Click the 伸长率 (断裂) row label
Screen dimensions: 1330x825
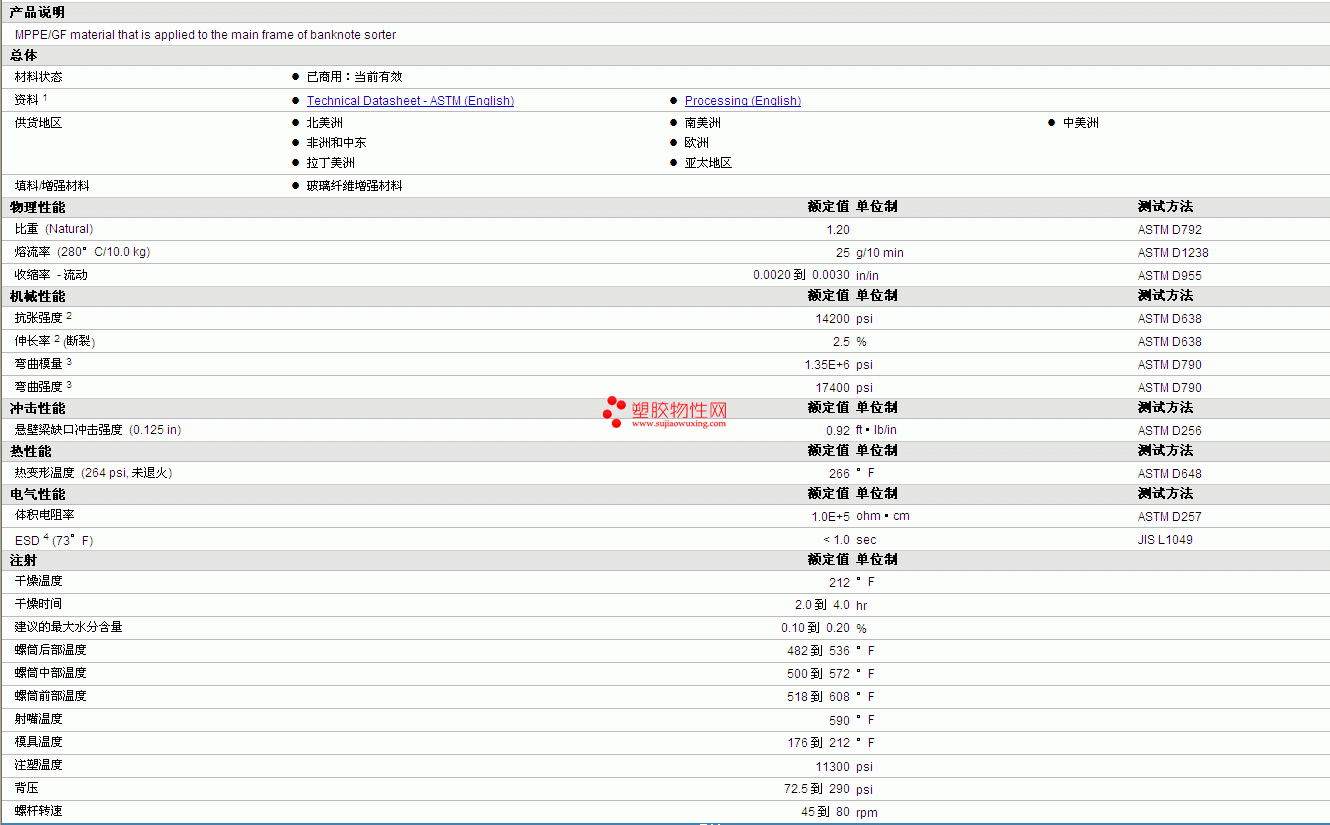[55, 341]
